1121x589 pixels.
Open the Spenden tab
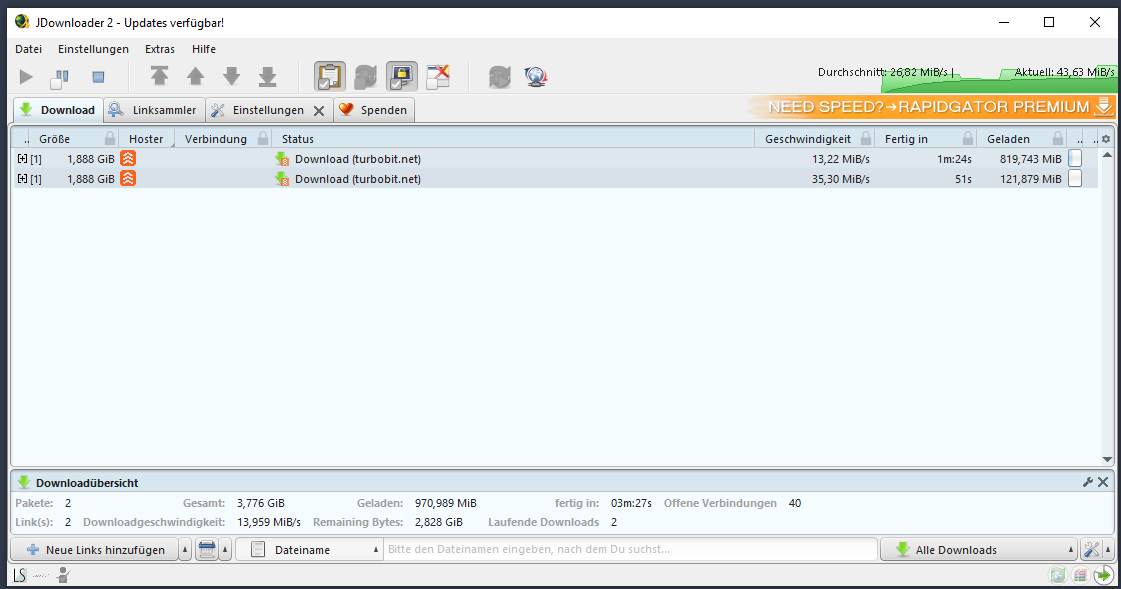(374, 110)
